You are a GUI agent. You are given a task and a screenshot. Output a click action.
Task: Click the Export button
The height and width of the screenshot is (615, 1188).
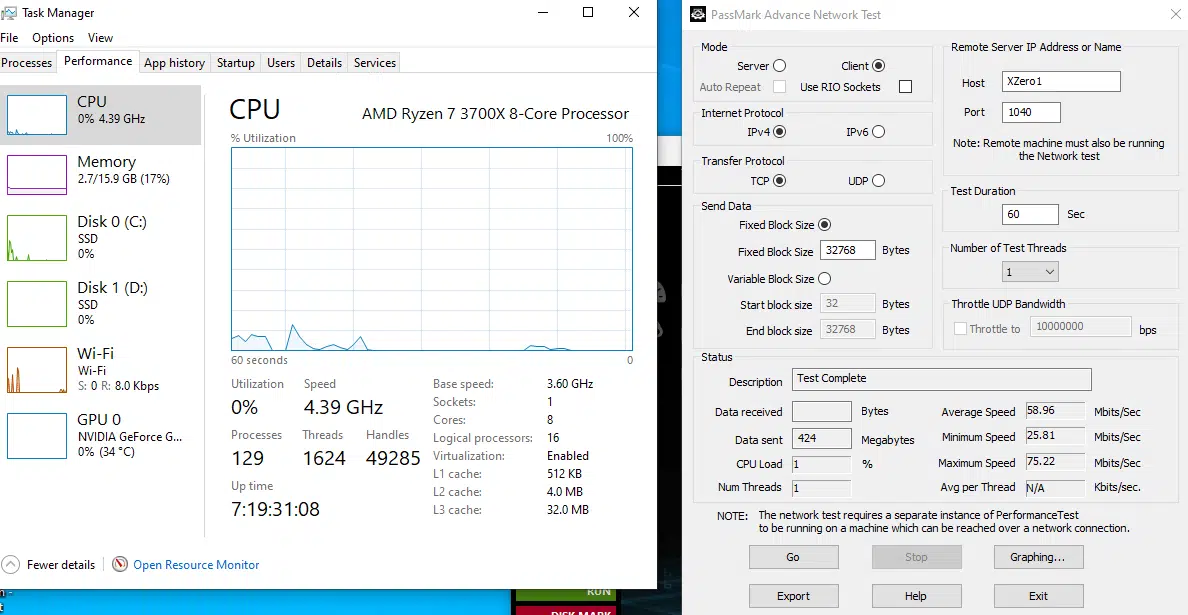(793, 595)
